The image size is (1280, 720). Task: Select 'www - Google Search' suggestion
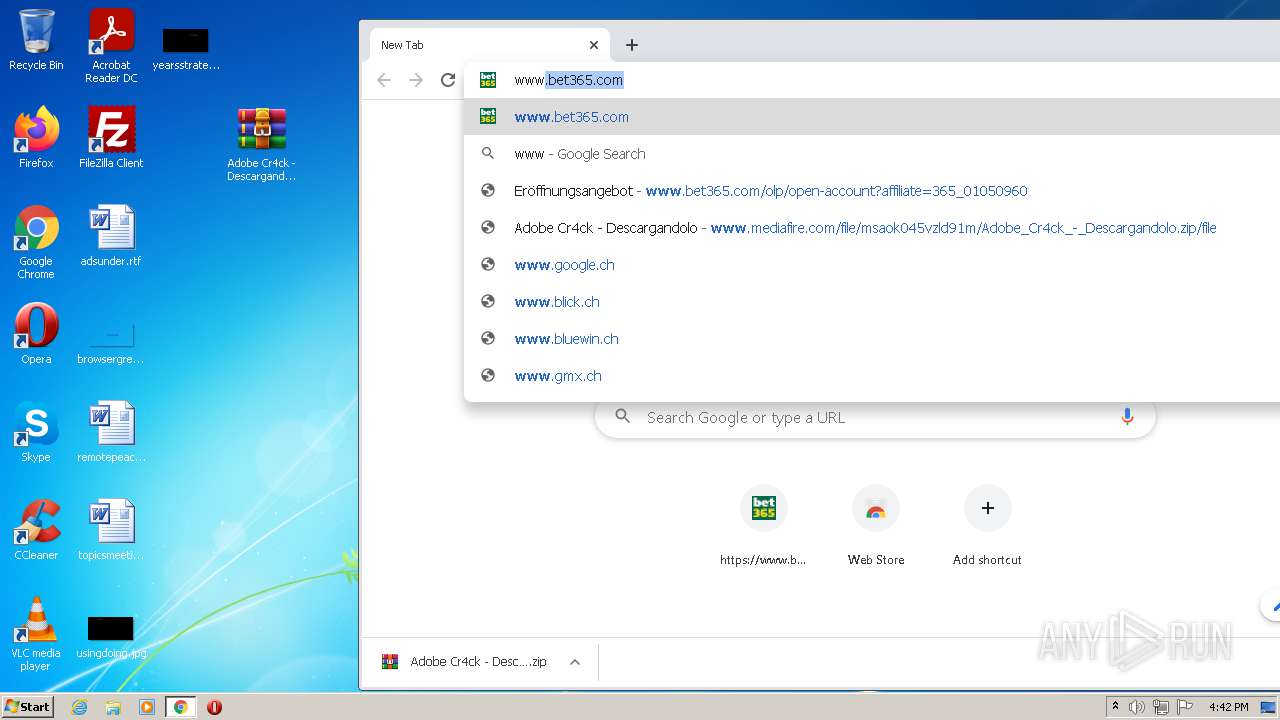(872, 154)
